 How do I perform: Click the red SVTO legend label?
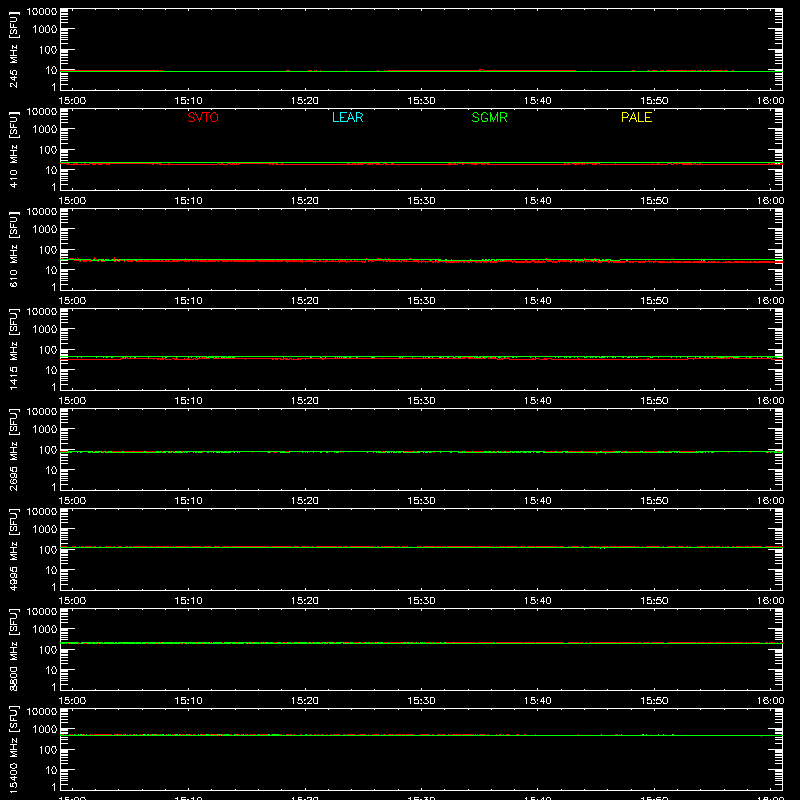[x=203, y=117]
